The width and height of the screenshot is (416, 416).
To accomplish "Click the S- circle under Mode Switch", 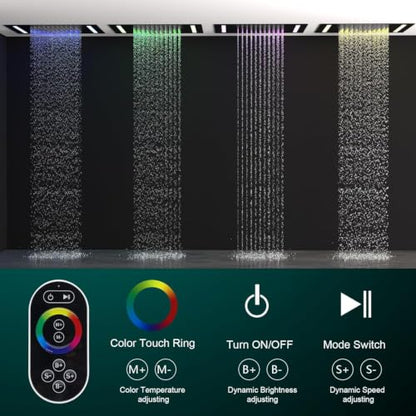I will point(371,369).
